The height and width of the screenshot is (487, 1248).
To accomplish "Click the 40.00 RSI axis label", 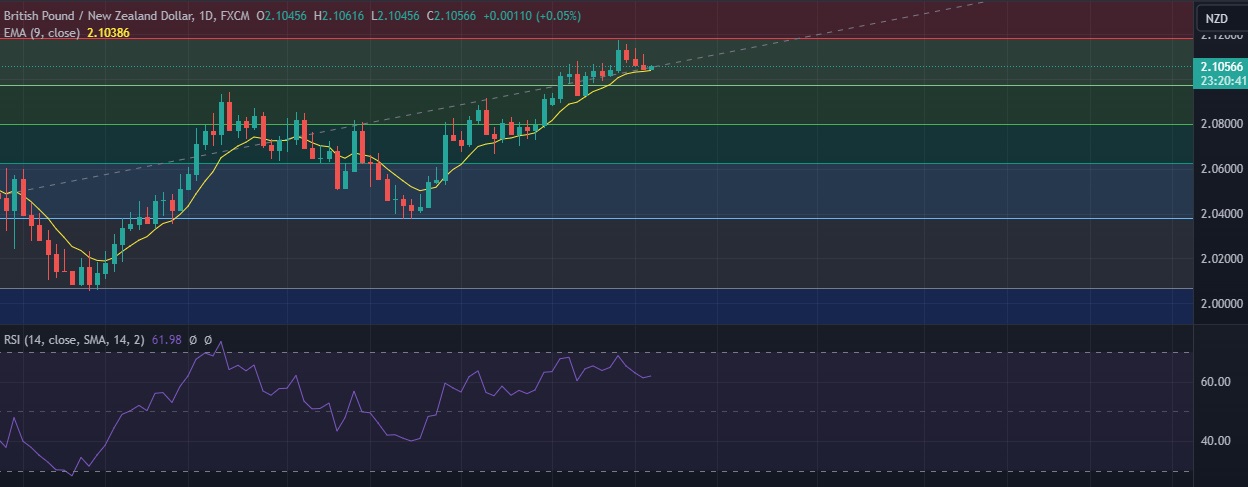I will point(1214,441).
